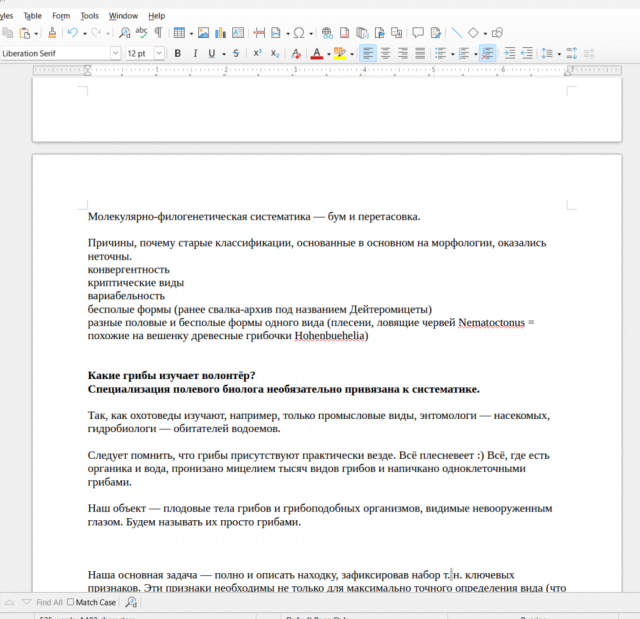Viewport: 640px width, 619px height.
Task: Set justified alignment
Action: pyautogui.click(x=420, y=53)
